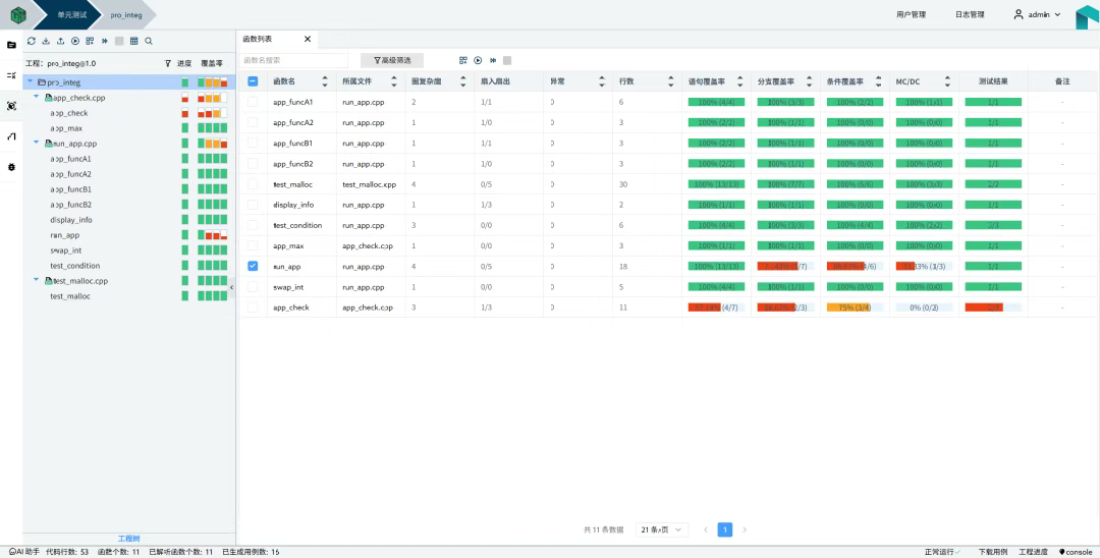Image resolution: width=1100 pixels, height=558 pixels.
Task: Collapse the app_check.cpp tree node
Action: (x=37, y=98)
